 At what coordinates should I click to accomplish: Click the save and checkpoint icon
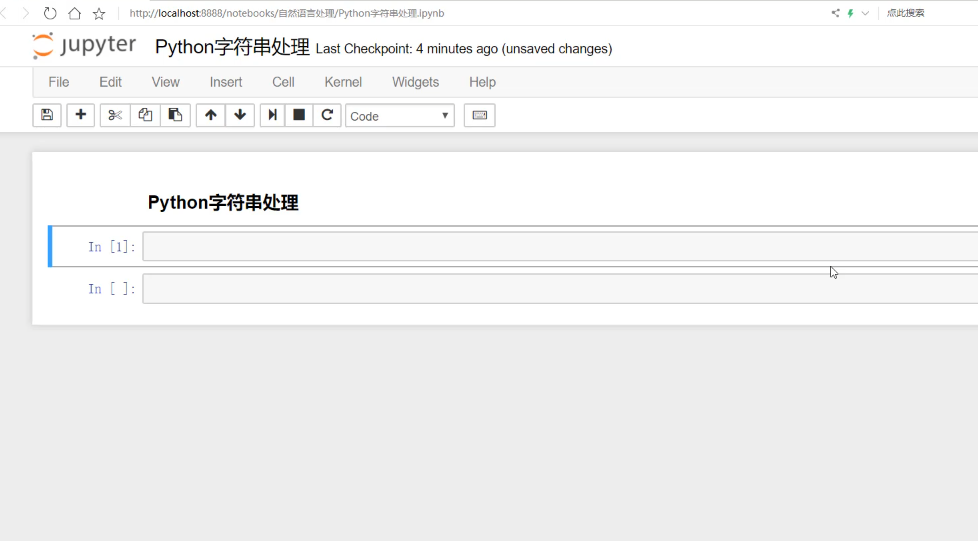(46, 115)
